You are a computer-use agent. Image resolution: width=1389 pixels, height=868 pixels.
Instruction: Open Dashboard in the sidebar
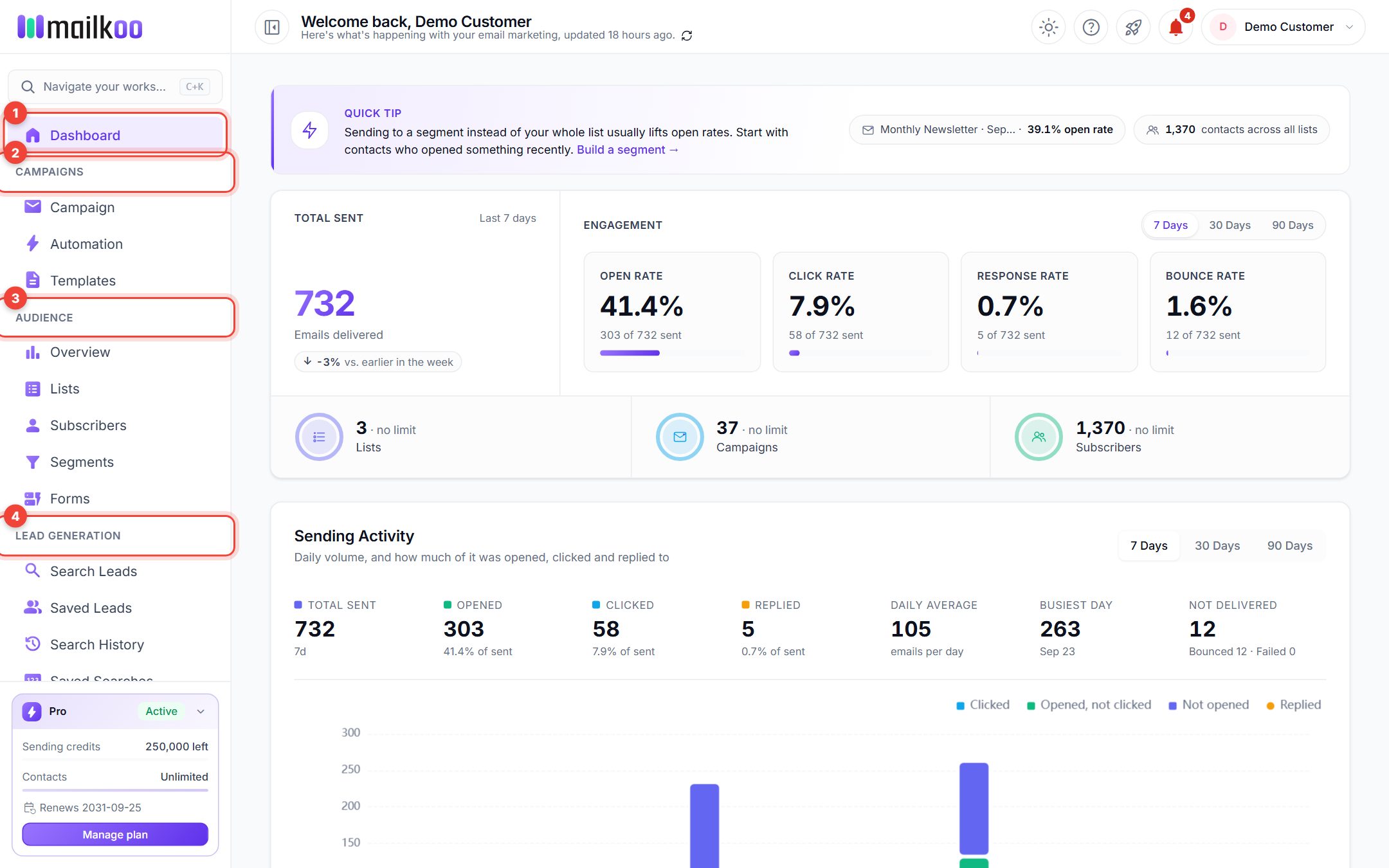[115, 135]
